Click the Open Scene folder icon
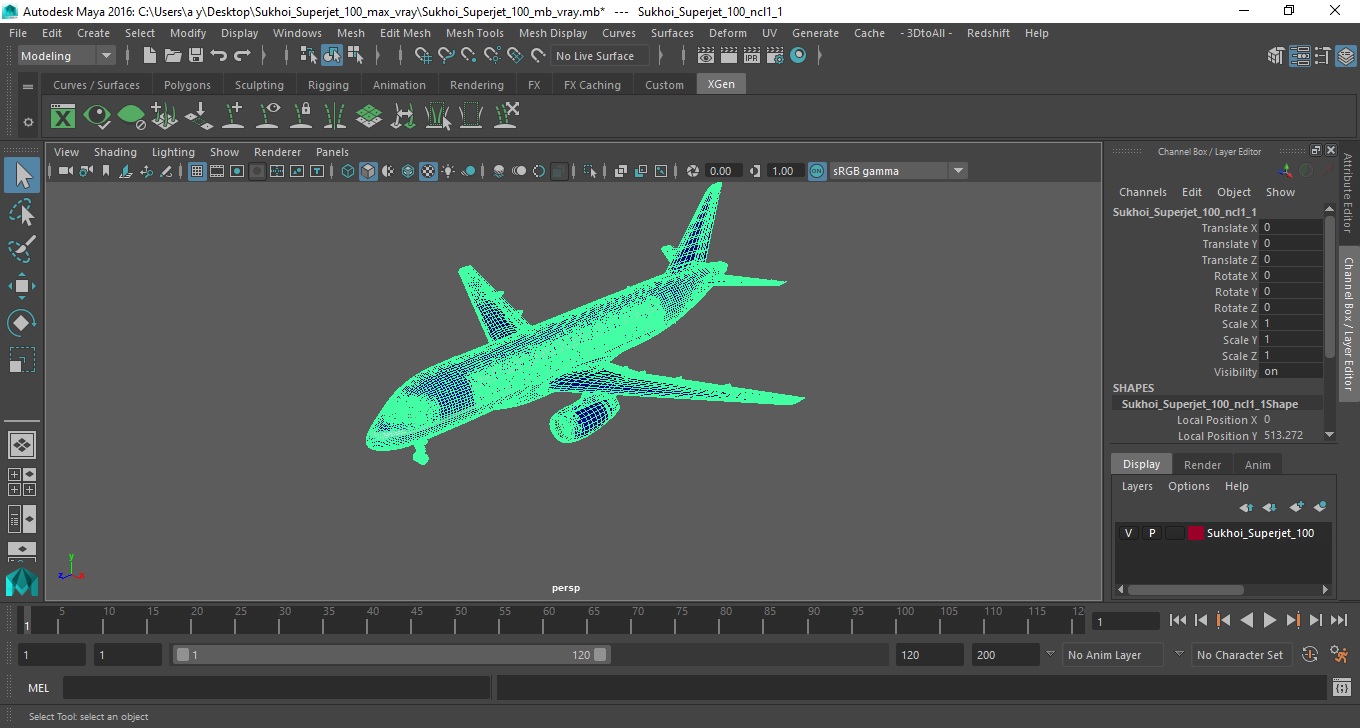1360x728 pixels. [x=173, y=56]
